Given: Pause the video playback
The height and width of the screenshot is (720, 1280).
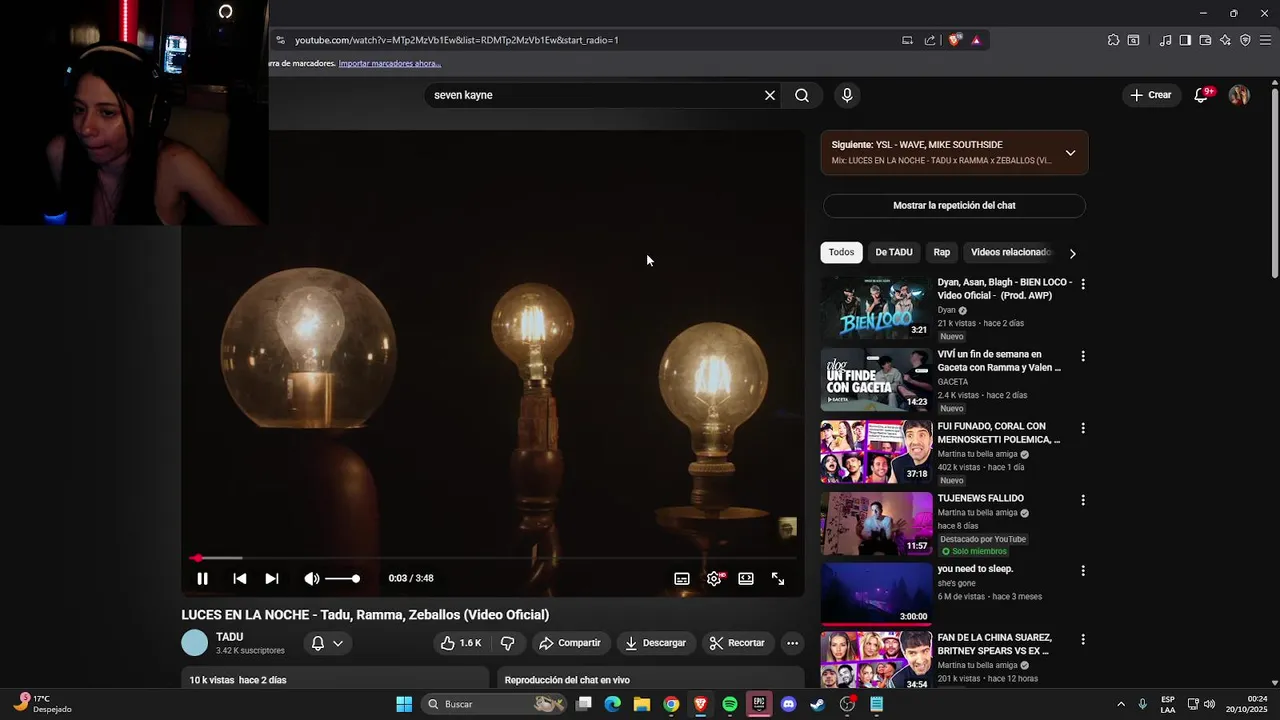Looking at the screenshot, I should (x=202, y=578).
